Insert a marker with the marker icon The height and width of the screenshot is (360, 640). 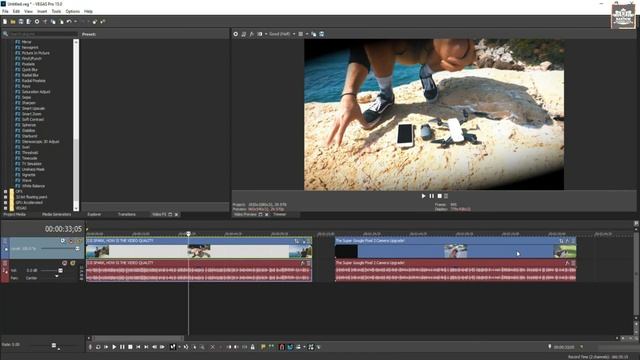pos(263,347)
